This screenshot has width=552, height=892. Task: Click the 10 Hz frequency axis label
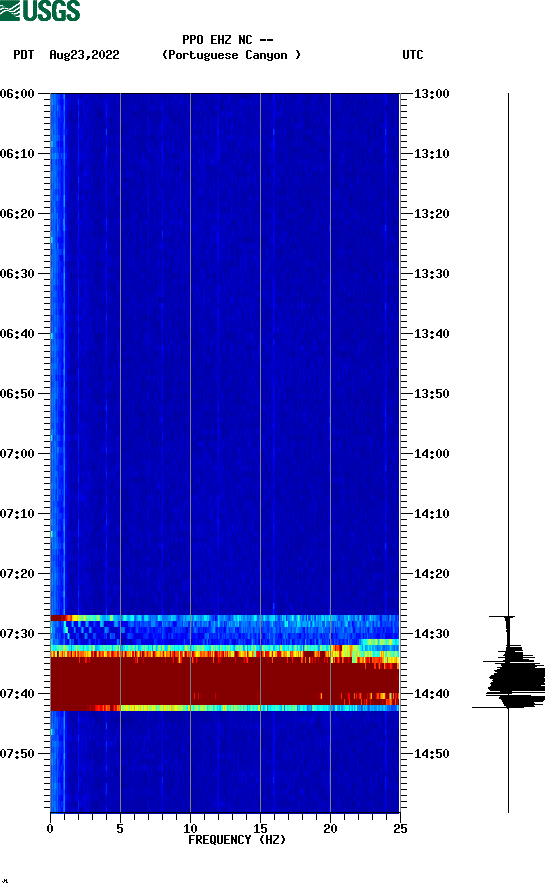click(190, 829)
